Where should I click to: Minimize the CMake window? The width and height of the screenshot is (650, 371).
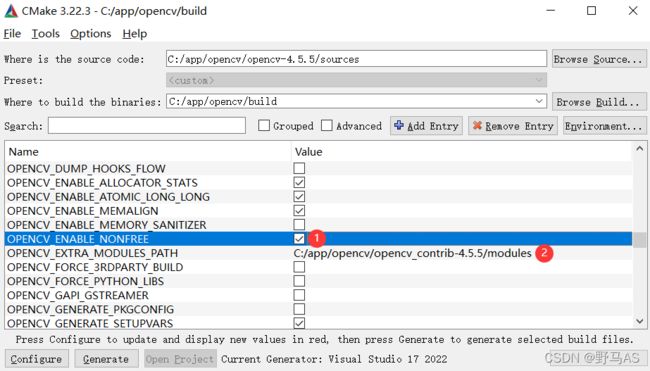pos(551,11)
